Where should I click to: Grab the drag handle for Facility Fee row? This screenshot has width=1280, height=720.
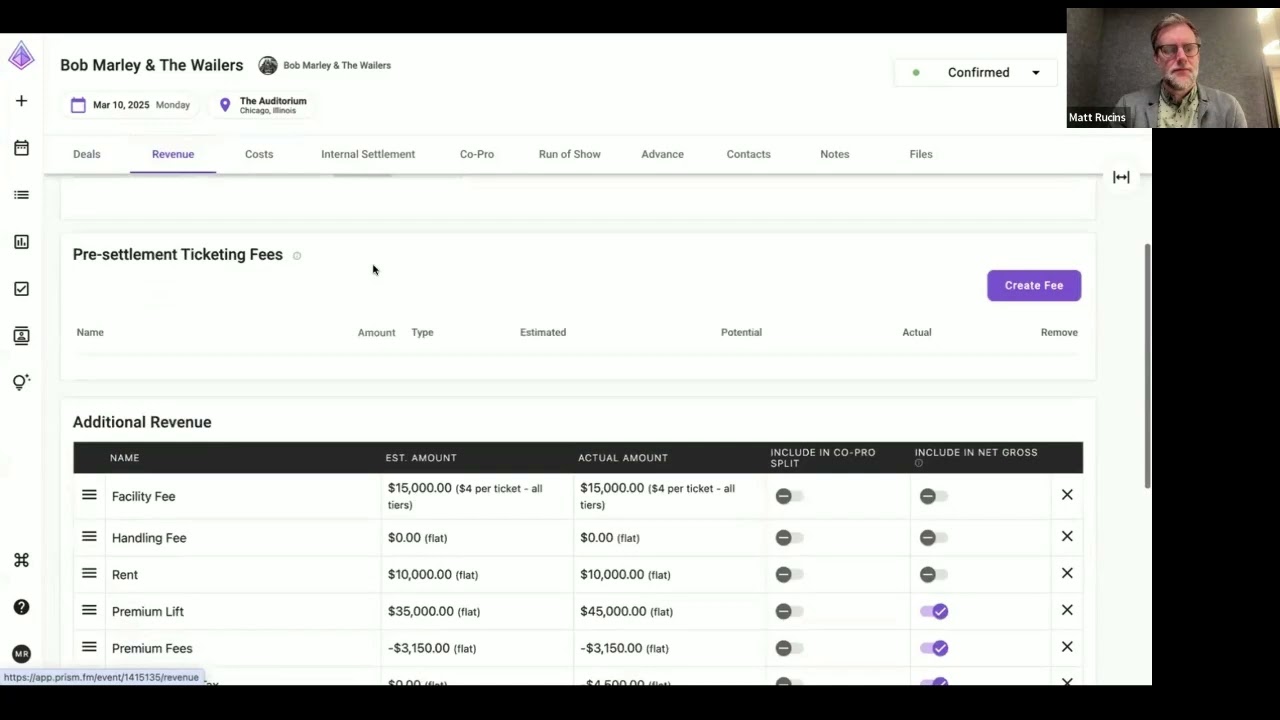point(89,495)
